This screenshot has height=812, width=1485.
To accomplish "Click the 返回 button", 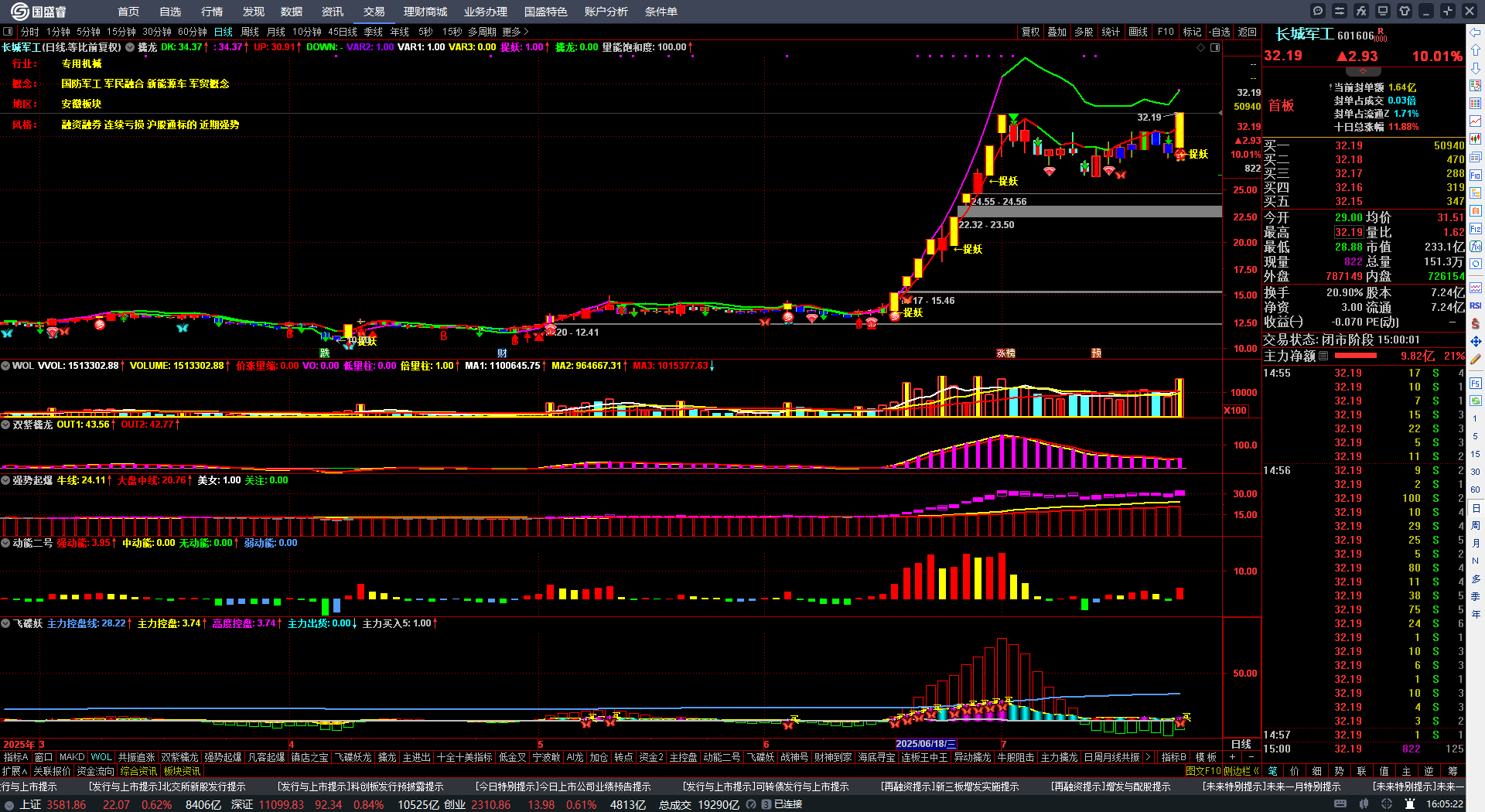I will point(1248,32).
